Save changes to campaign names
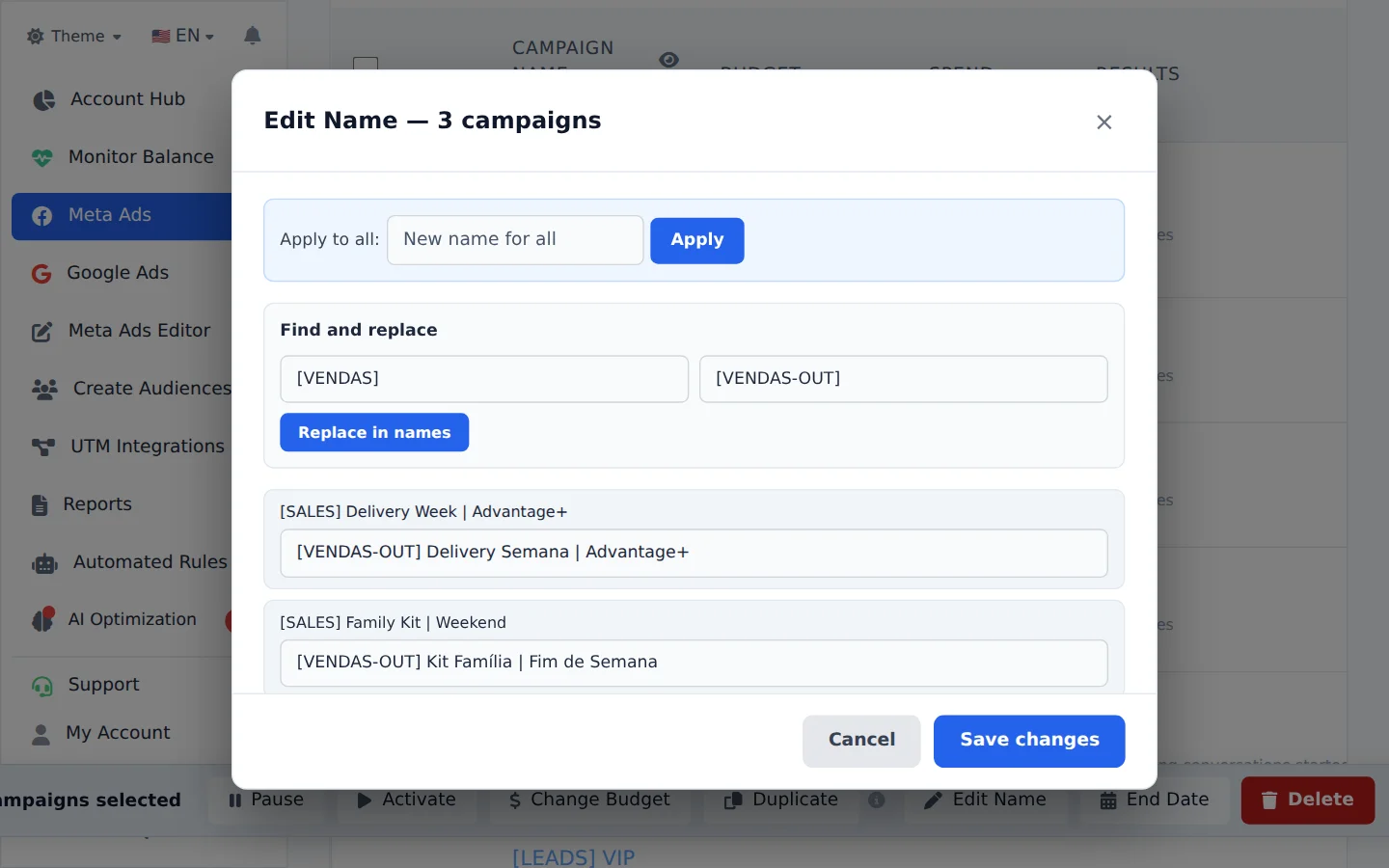The image size is (1389, 868). (1029, 741)
